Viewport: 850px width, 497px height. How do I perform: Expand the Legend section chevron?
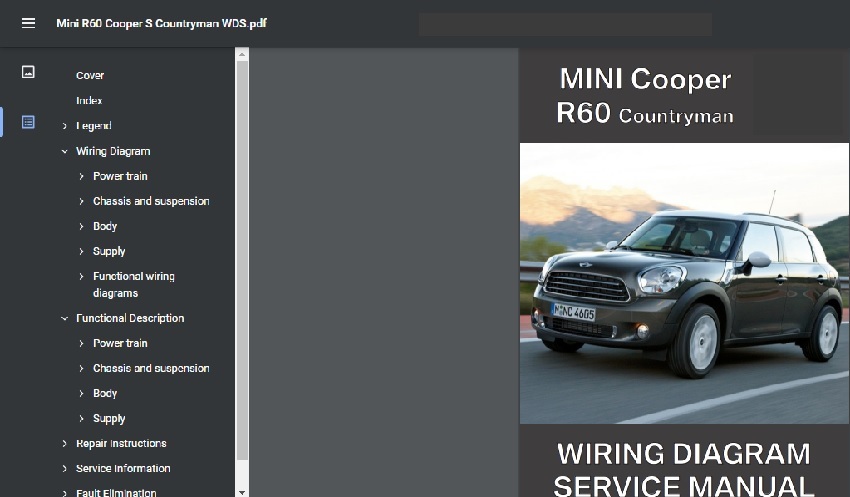coord(65,126)
